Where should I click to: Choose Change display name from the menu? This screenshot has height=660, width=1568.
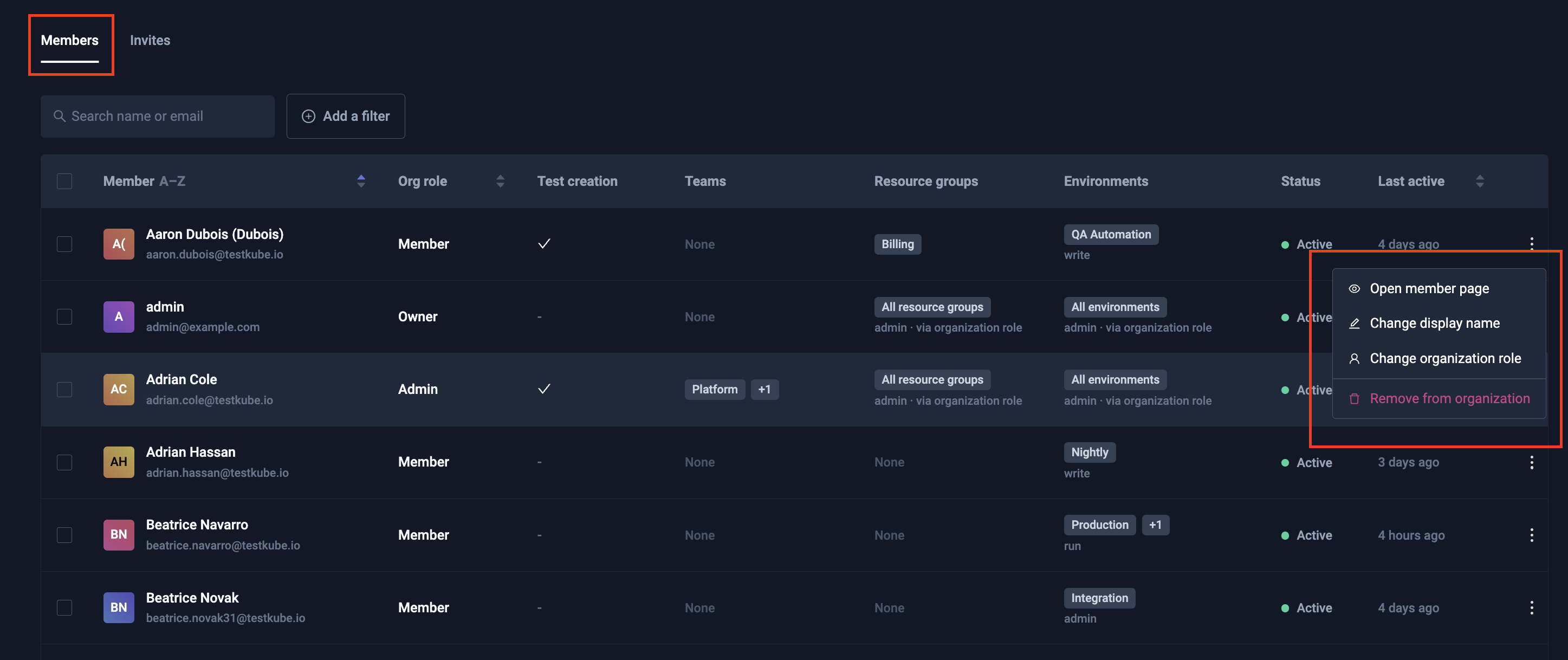coord(1439,323)
